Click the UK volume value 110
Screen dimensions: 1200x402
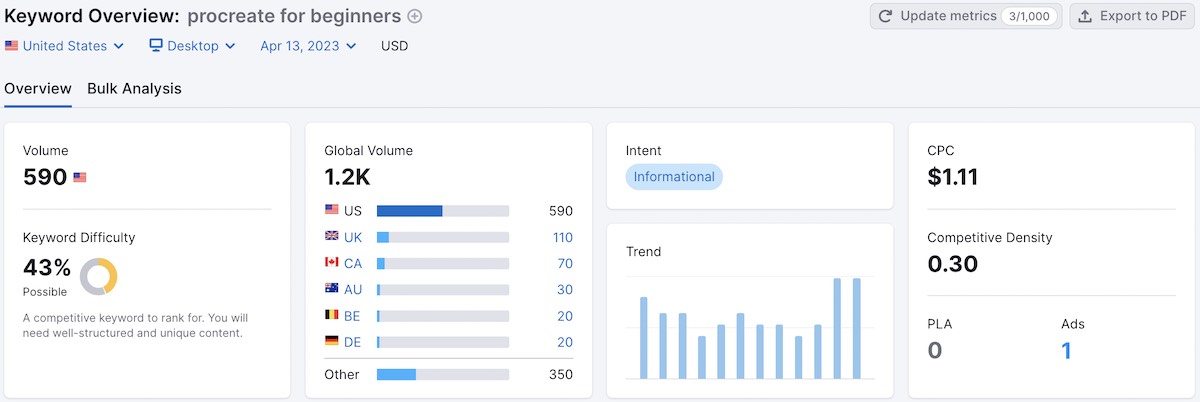pos(562,237)
